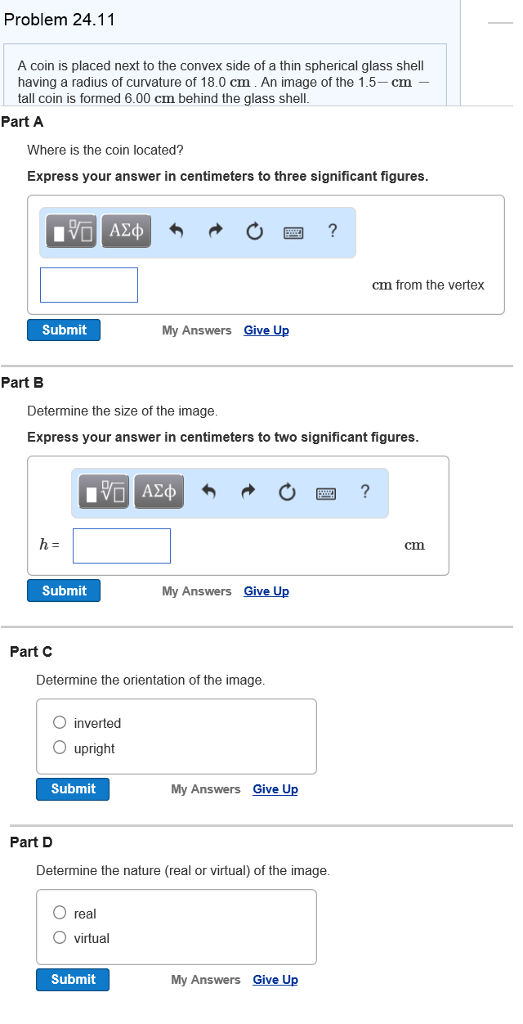Image resolution: width=523 pixels, height=1024 pixels.
Task: Select the real radio option
Action: 59,912
